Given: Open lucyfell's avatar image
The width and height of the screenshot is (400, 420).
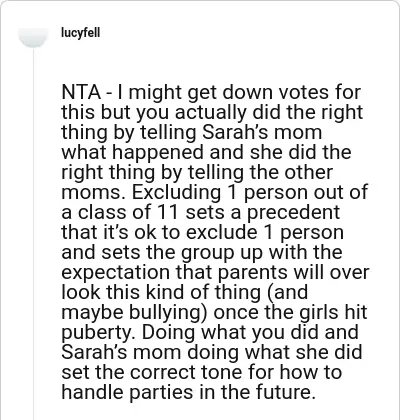Looking at the screenshot, I should (x=33, y=36).
